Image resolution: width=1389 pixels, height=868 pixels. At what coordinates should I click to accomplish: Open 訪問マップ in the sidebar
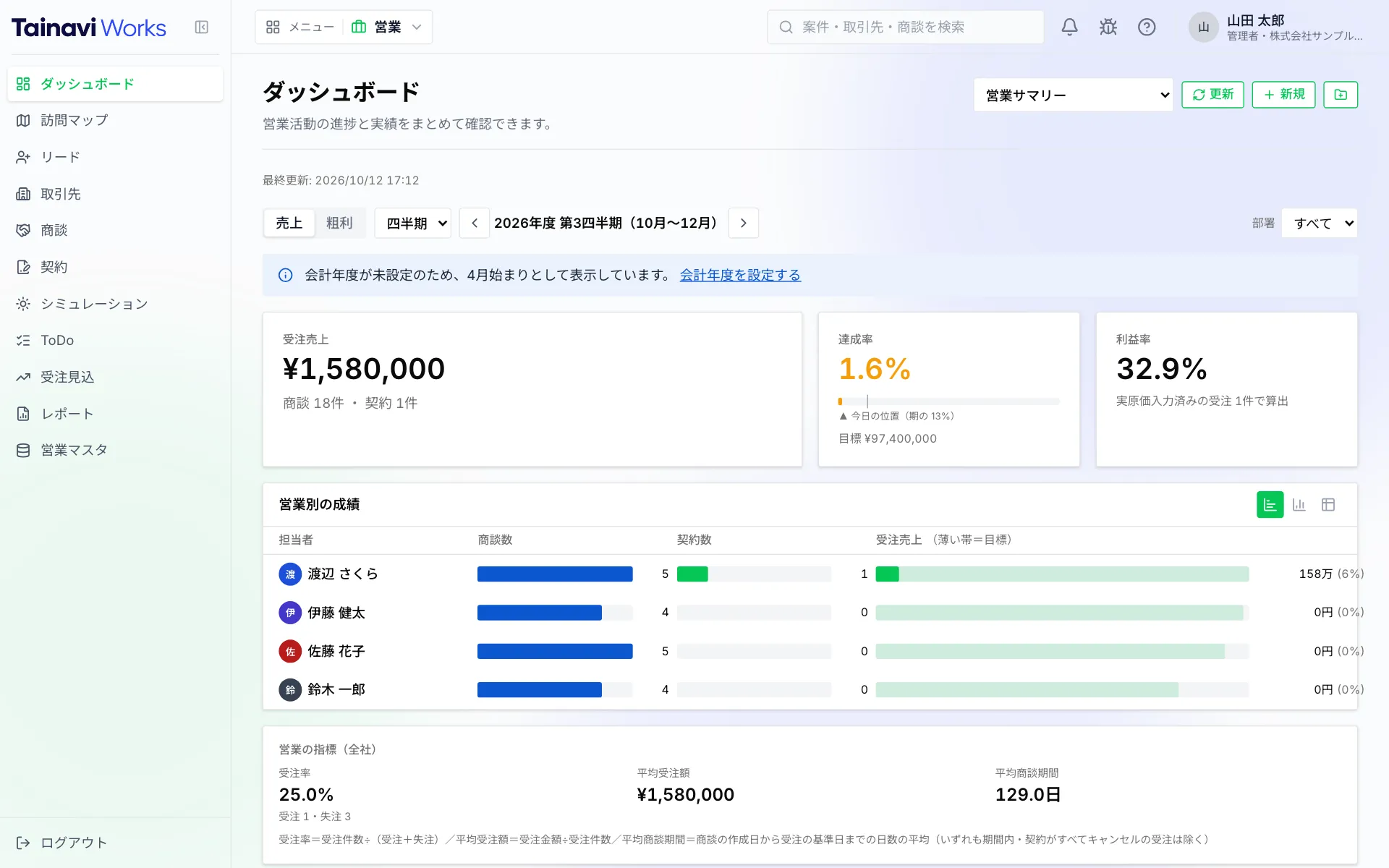115,120
